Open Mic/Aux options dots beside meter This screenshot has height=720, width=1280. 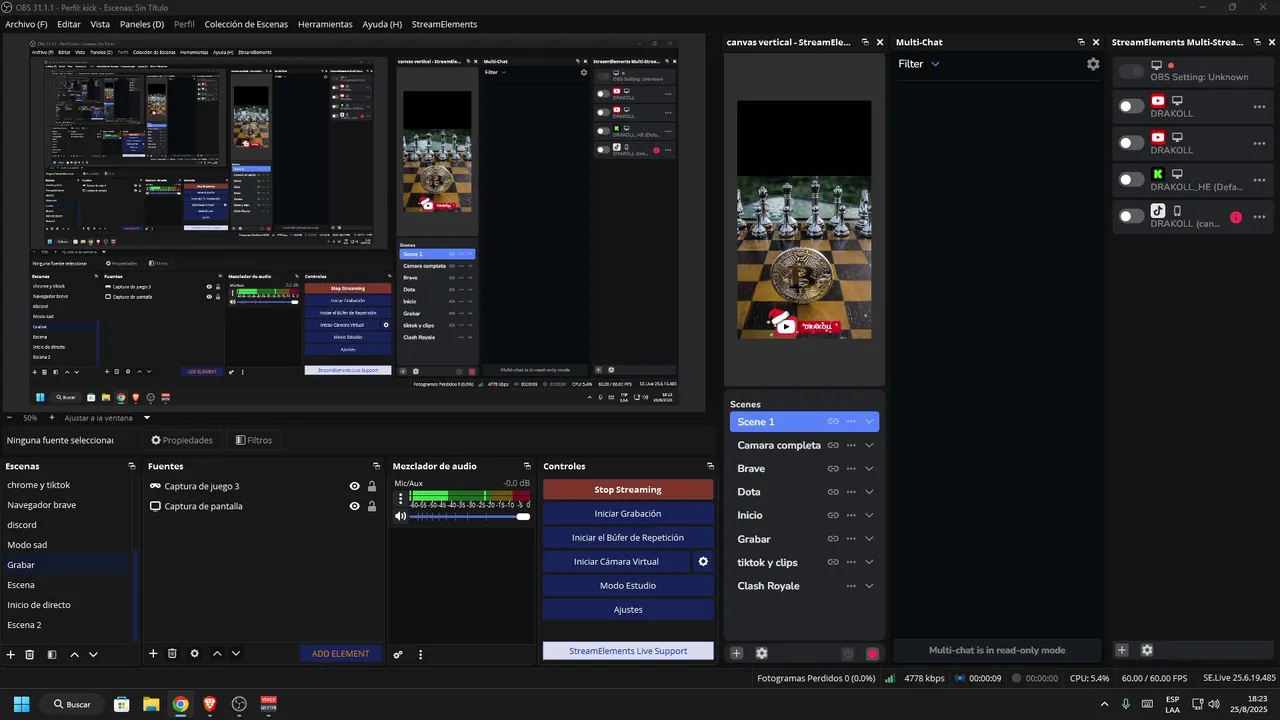point(401,497)
